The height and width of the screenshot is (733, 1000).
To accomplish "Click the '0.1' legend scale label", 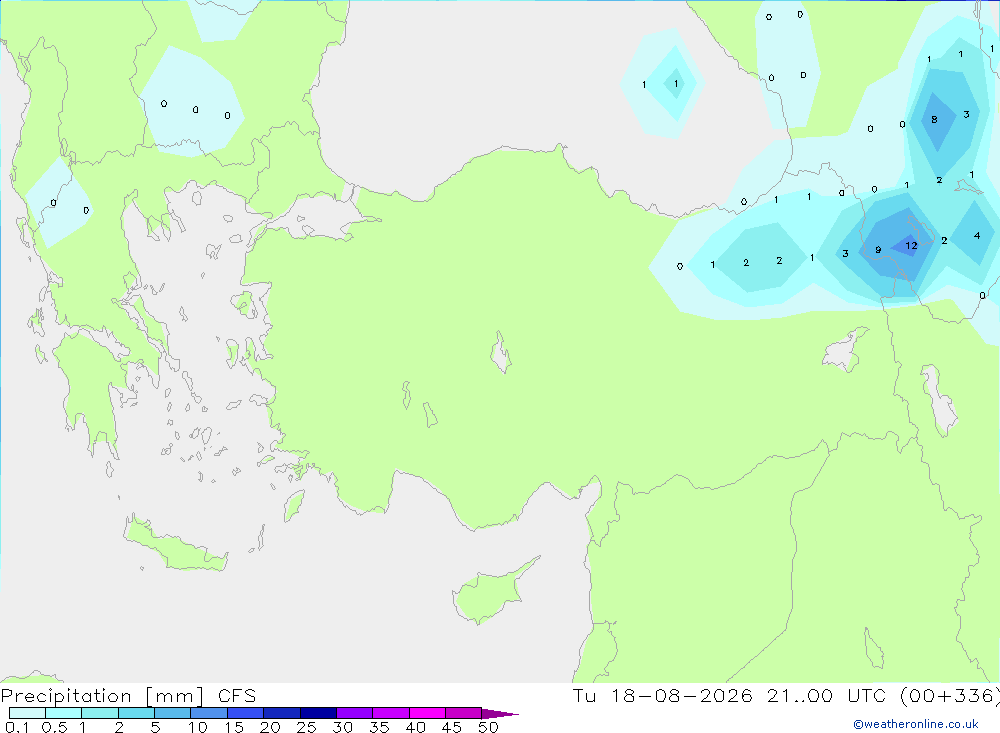I will click(x=17, y=727).
